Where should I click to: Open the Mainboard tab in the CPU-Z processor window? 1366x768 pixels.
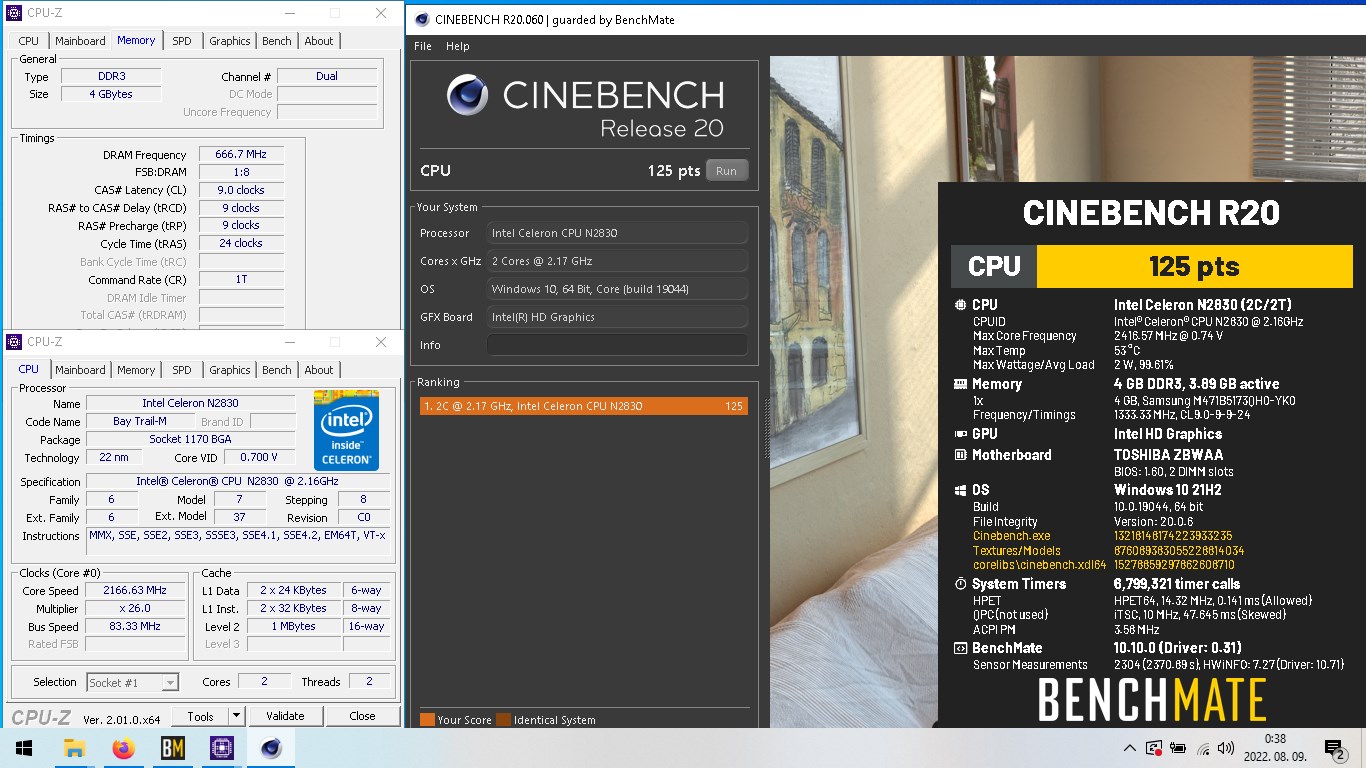(80, 370)
